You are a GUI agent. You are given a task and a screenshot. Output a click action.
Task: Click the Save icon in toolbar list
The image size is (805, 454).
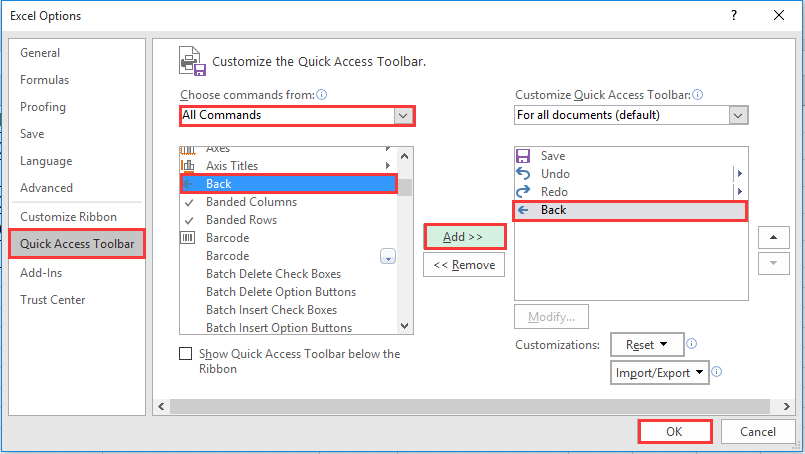pos(523,156)
